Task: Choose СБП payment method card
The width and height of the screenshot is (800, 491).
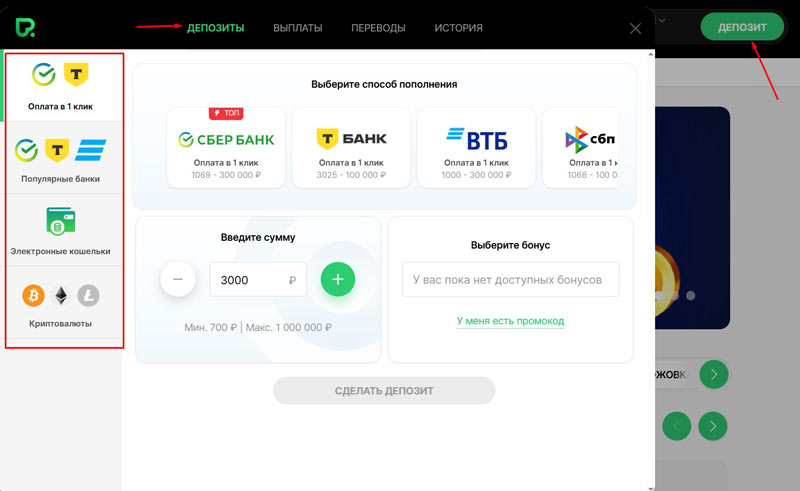Action: point(580,148)
